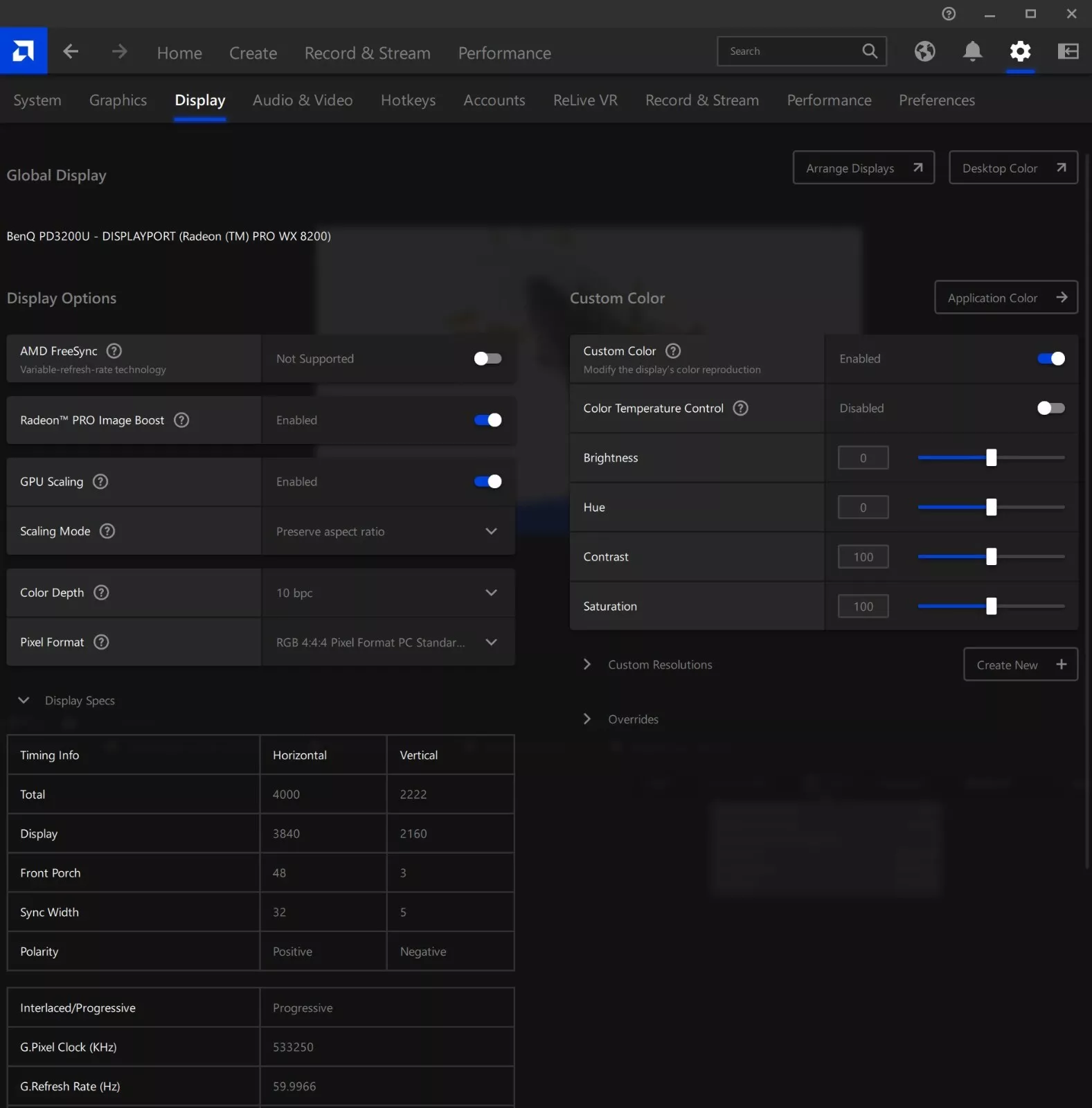Open the Application Color button
The height and width of the screenshot is (1108, 1092).
[x=1006, y=297]
